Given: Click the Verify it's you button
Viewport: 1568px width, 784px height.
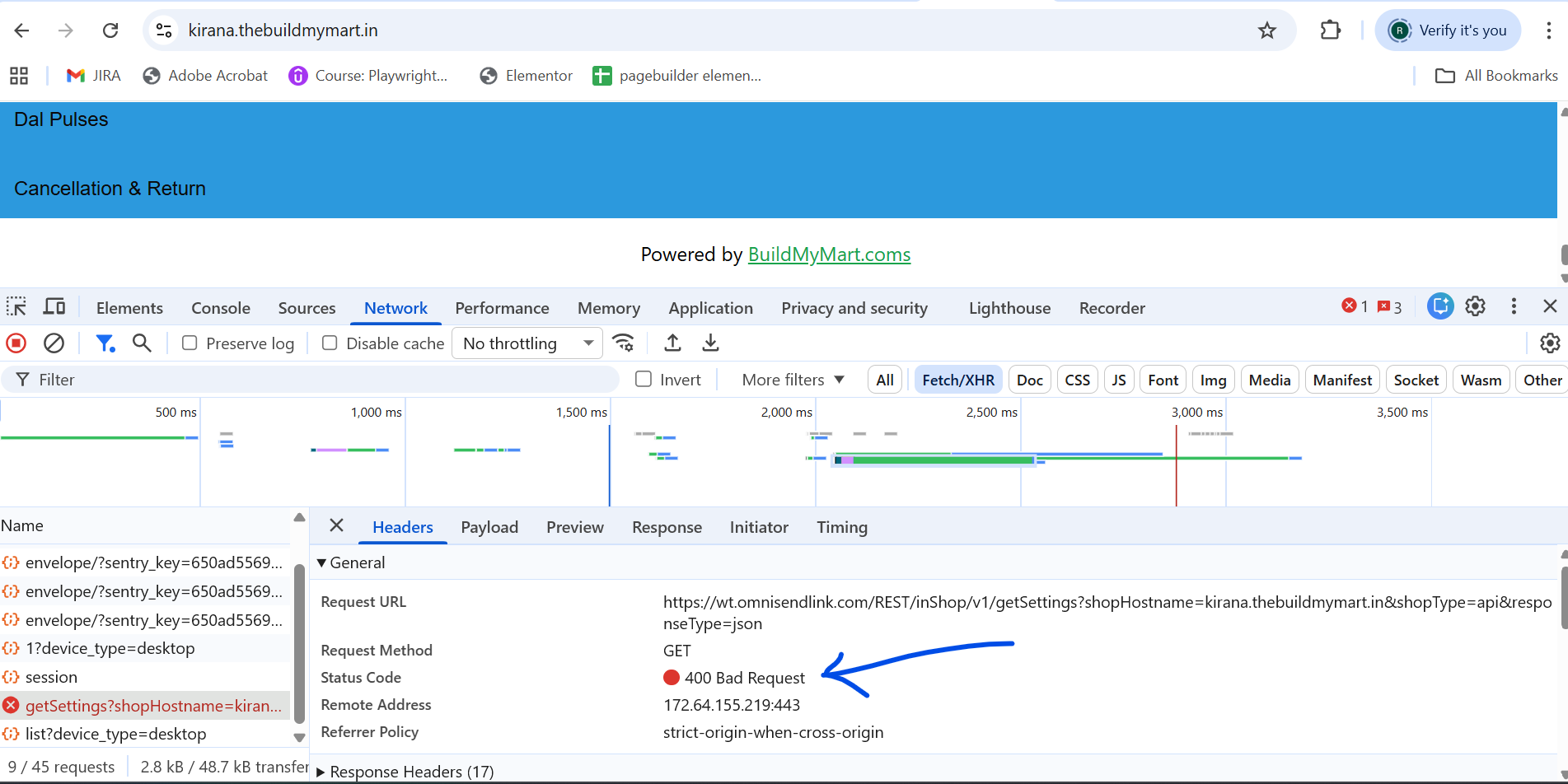Looking at the screenshot, I should (1449, 30).
